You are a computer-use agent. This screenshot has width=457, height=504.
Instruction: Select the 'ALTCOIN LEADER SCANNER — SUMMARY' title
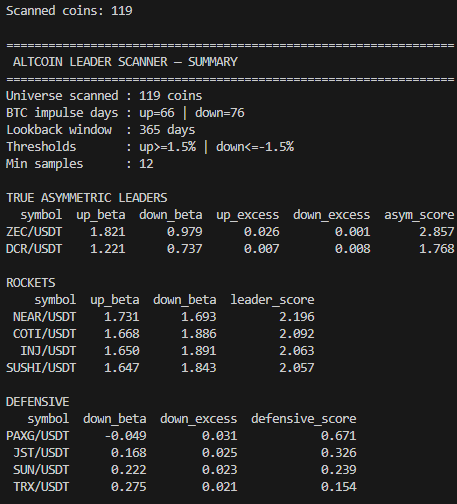click(x=125, y=62)
